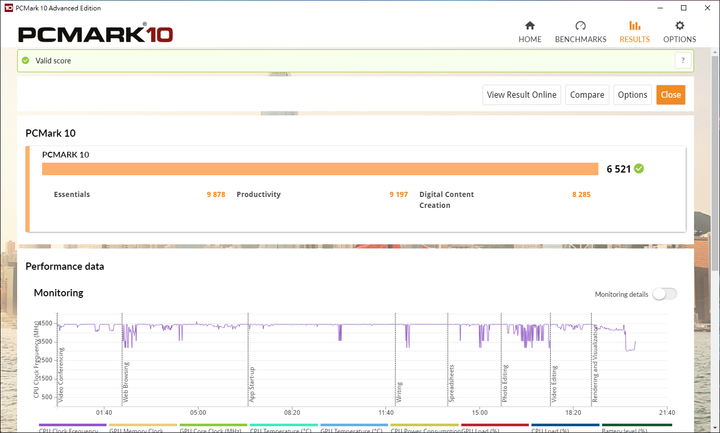Screen dimensions: 720x433
Task: Click the Essentials label
Action: (x=72, y=194)
